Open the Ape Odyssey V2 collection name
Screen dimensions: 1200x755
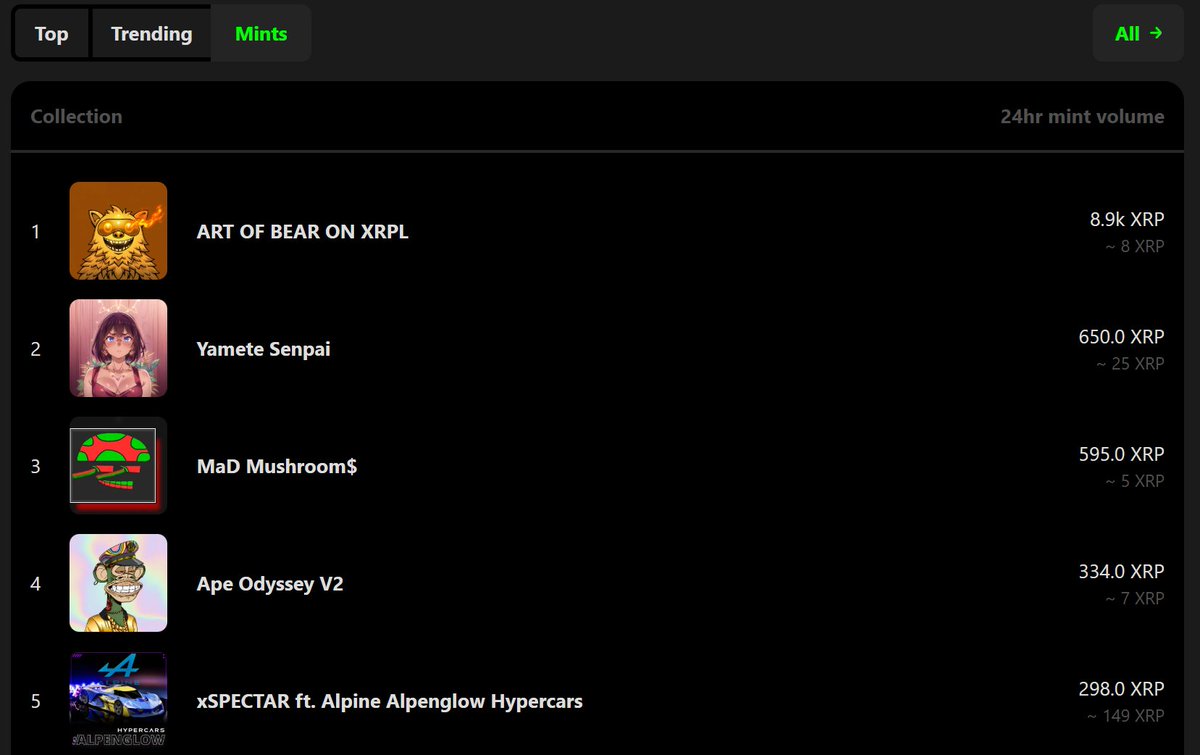coord(270,584)
